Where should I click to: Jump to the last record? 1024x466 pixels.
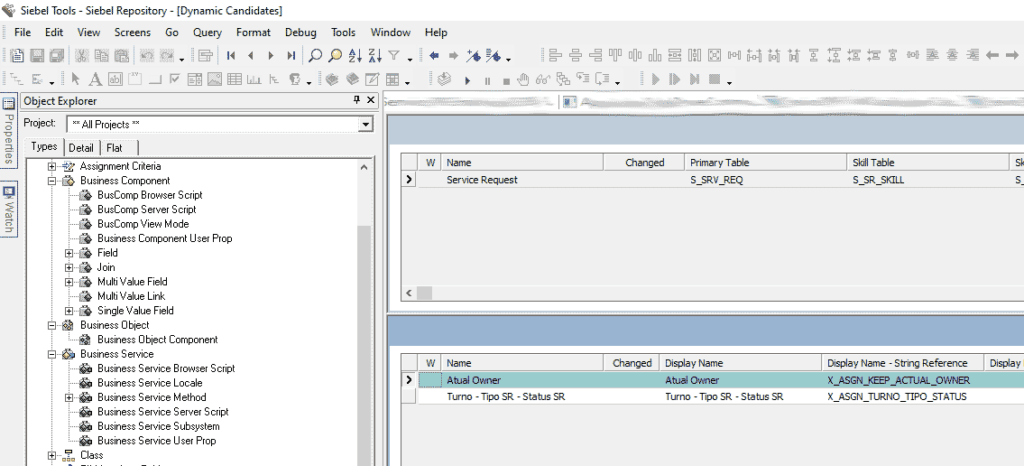[x=291, y=56]
